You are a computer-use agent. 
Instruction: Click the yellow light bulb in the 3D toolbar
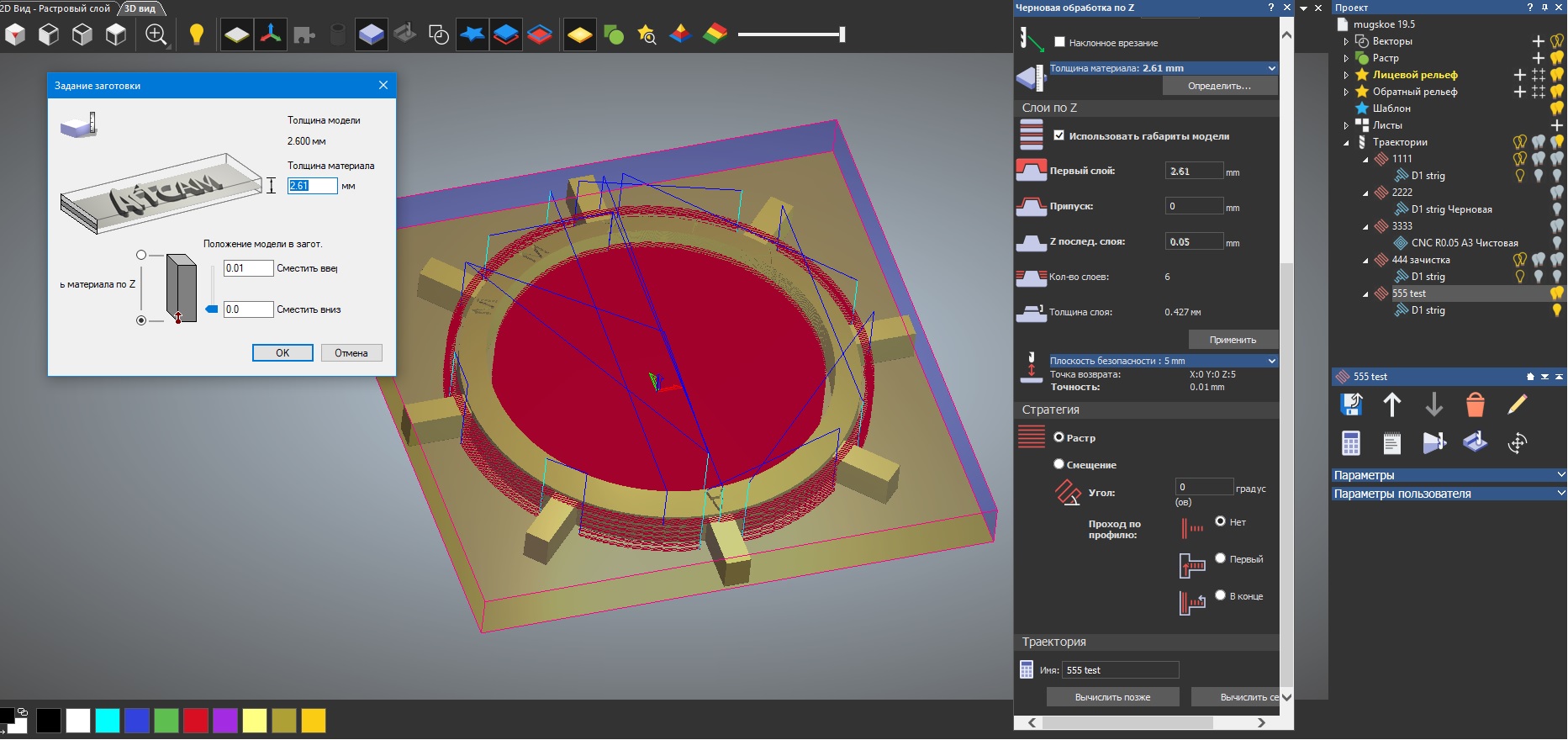point(196,34)
